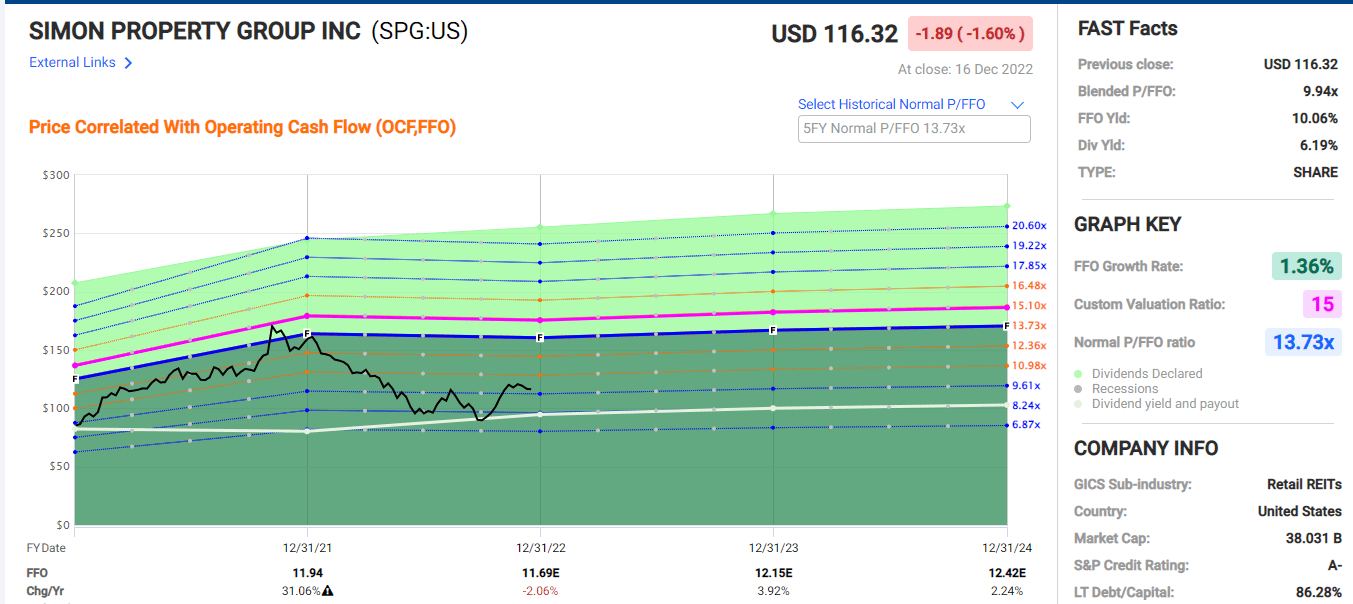Click the 13.73x line label on chart
1353x604 pixels.
(x=1029, y=326)
